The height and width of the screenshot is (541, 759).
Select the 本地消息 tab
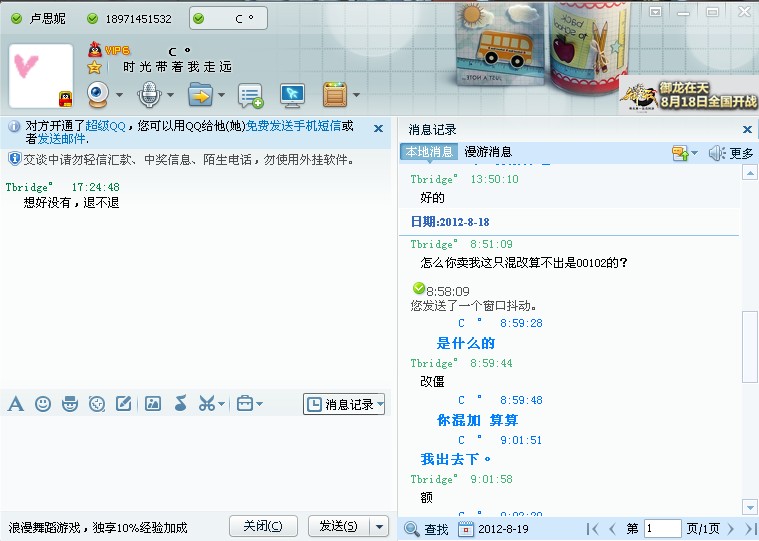click(x=428, y=152)
